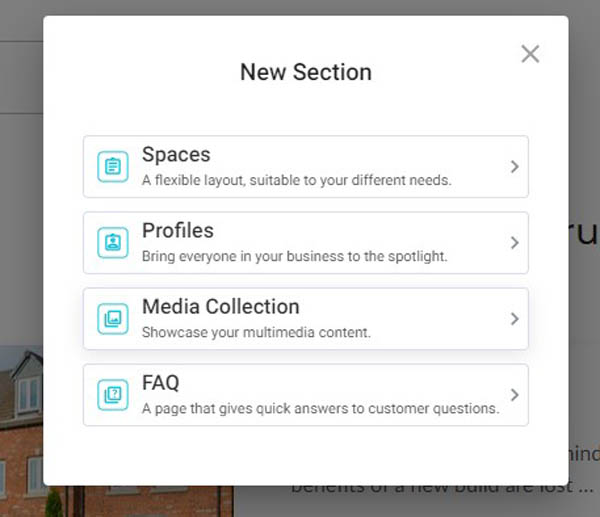Viewport: 600px width, 517px height.
Task: Close the New Section dialog
Action: pos(530,54)
